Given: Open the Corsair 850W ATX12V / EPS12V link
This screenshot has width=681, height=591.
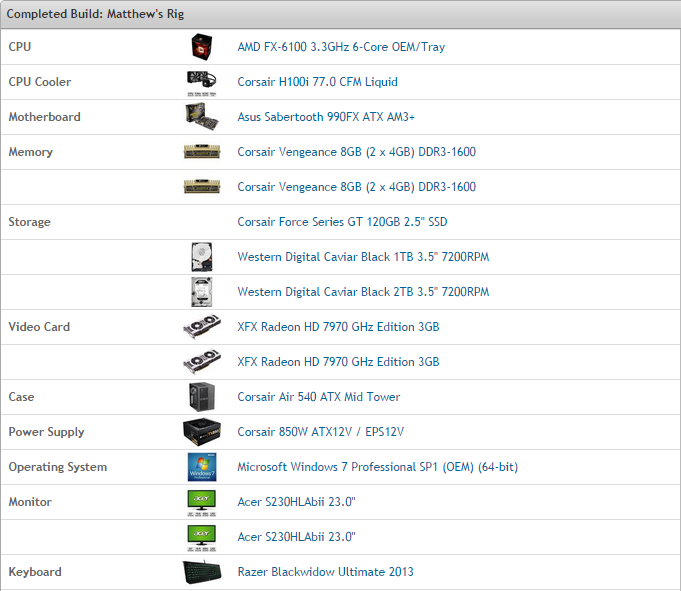Looking at the screenshot, I should [320, 432].
